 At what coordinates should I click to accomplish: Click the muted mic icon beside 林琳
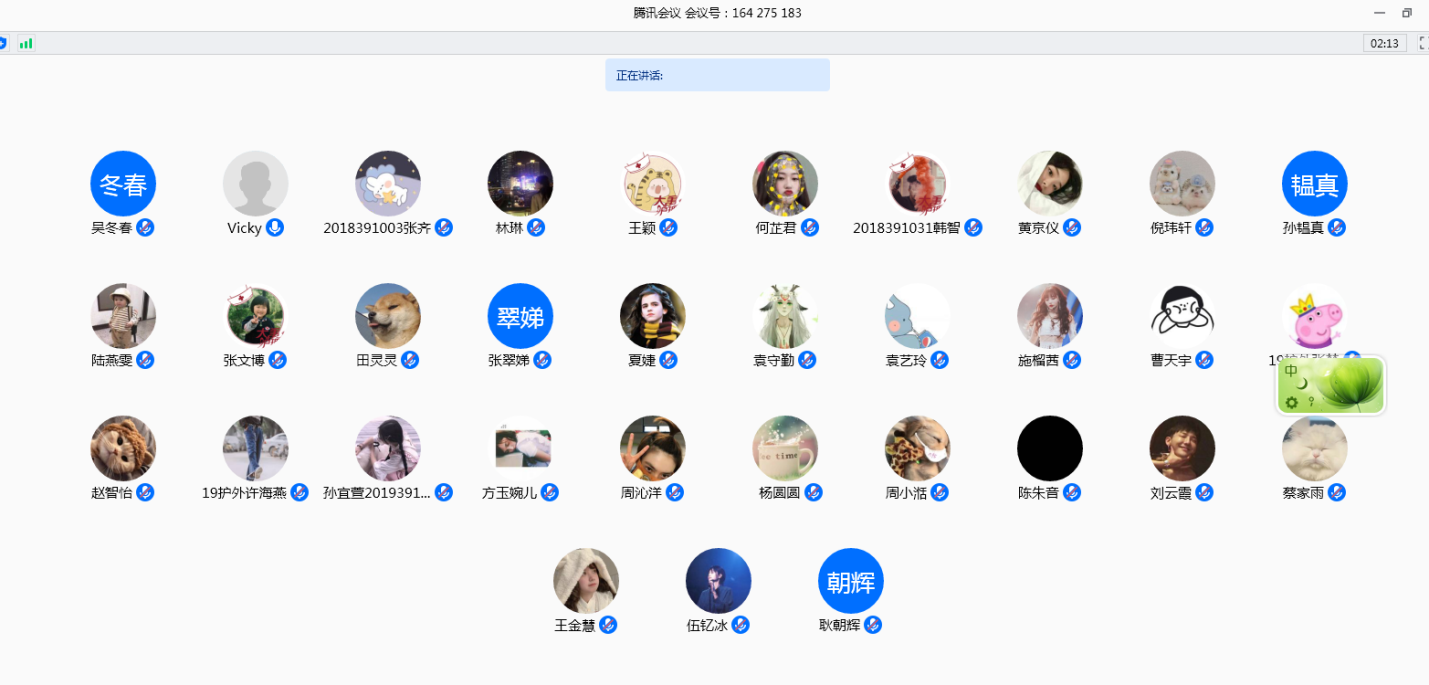click(x=536, y=227)
